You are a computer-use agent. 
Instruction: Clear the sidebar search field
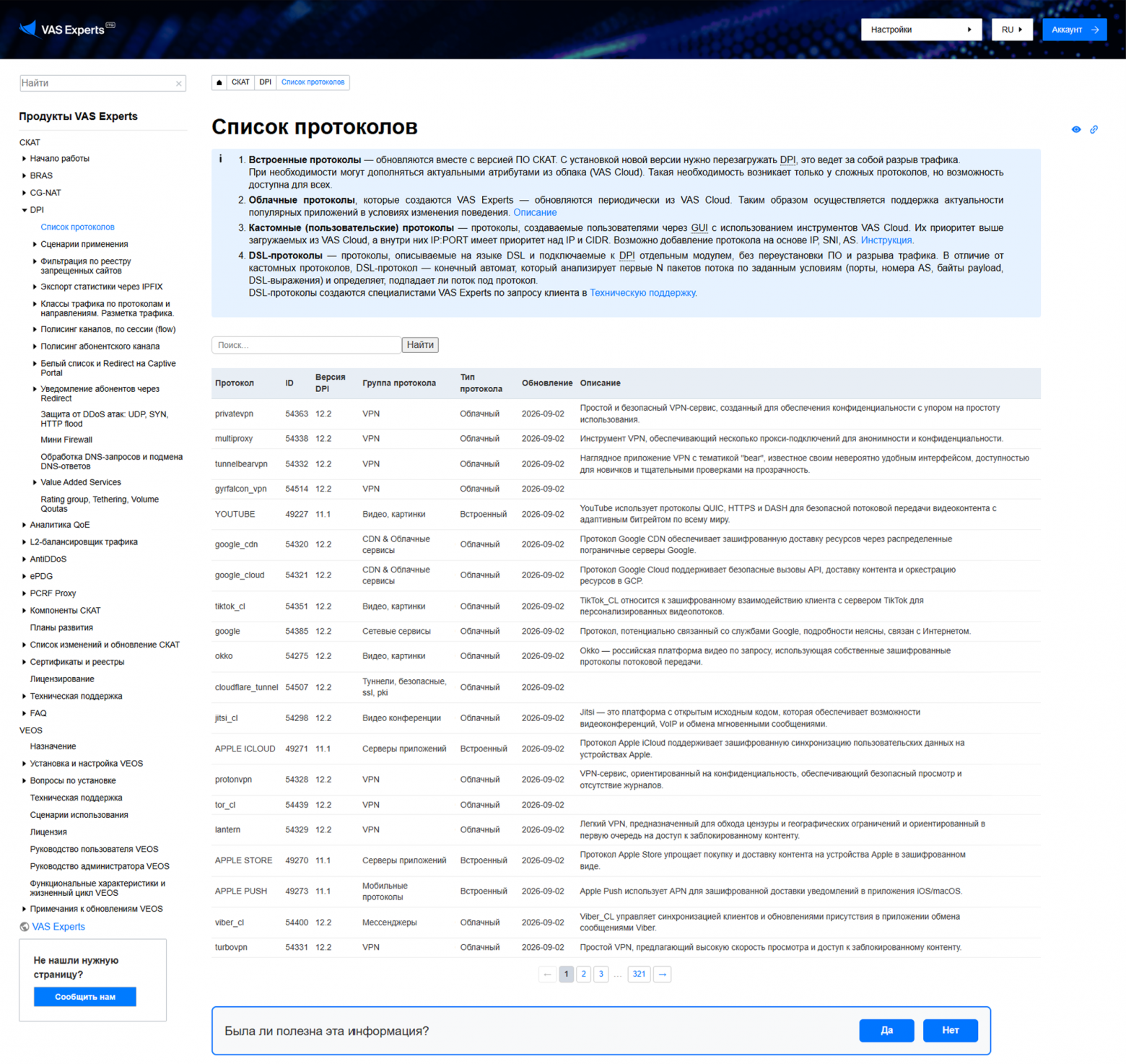179,84
